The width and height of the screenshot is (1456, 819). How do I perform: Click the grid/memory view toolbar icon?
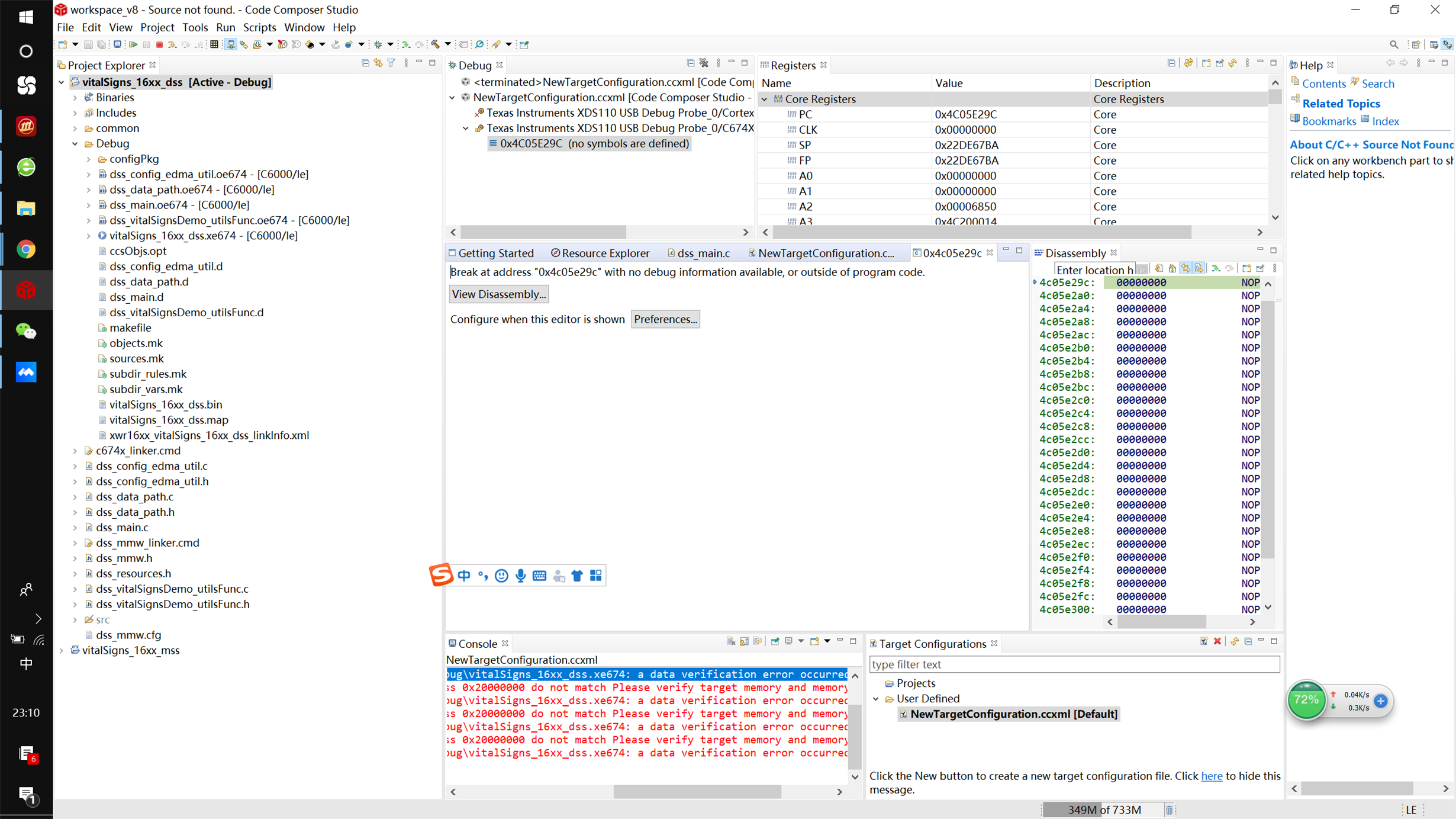(x=214, y=44)
